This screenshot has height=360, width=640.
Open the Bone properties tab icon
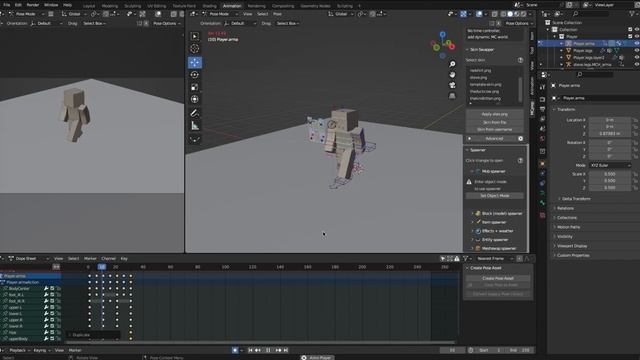point(542,203)
